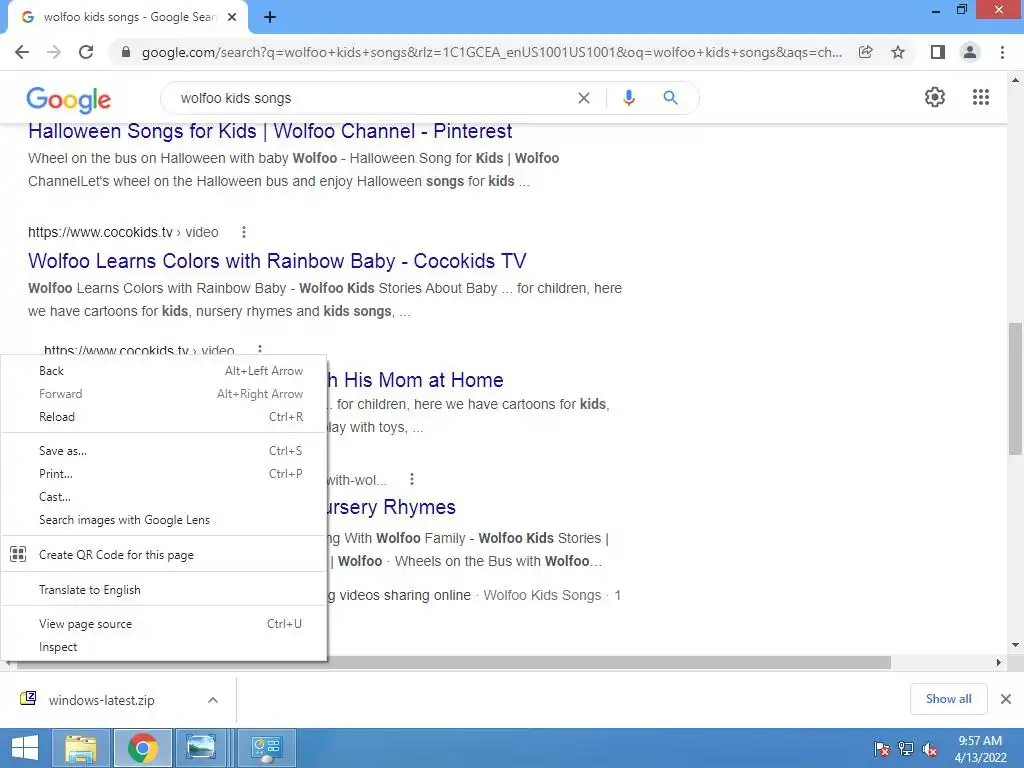Image resolution: width=1024 pixels, height=768 pixels.
Task: Click Show all downloads button
Action: coord(948,699)
